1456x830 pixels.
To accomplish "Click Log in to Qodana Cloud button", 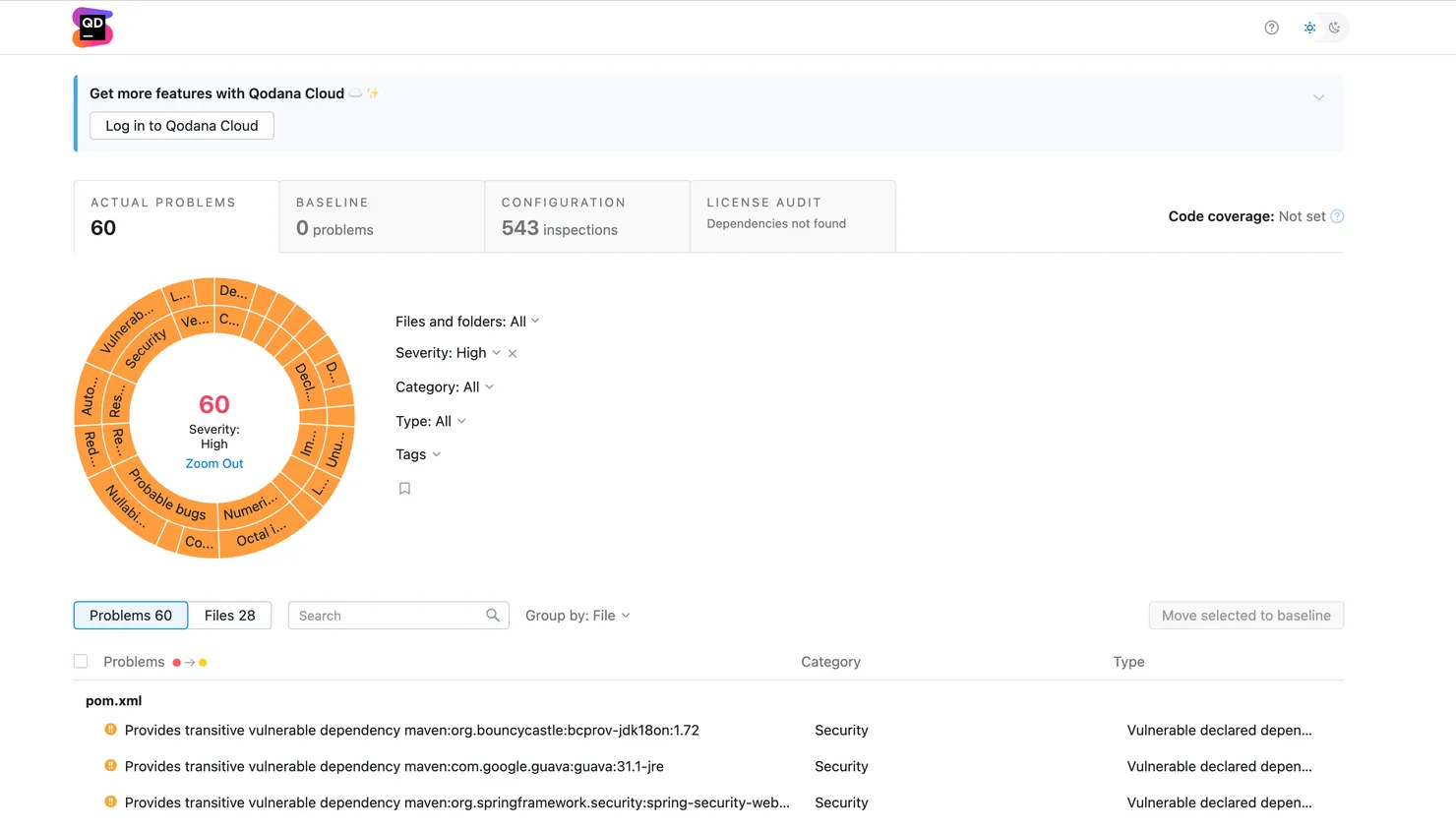I will click(182, 126).
